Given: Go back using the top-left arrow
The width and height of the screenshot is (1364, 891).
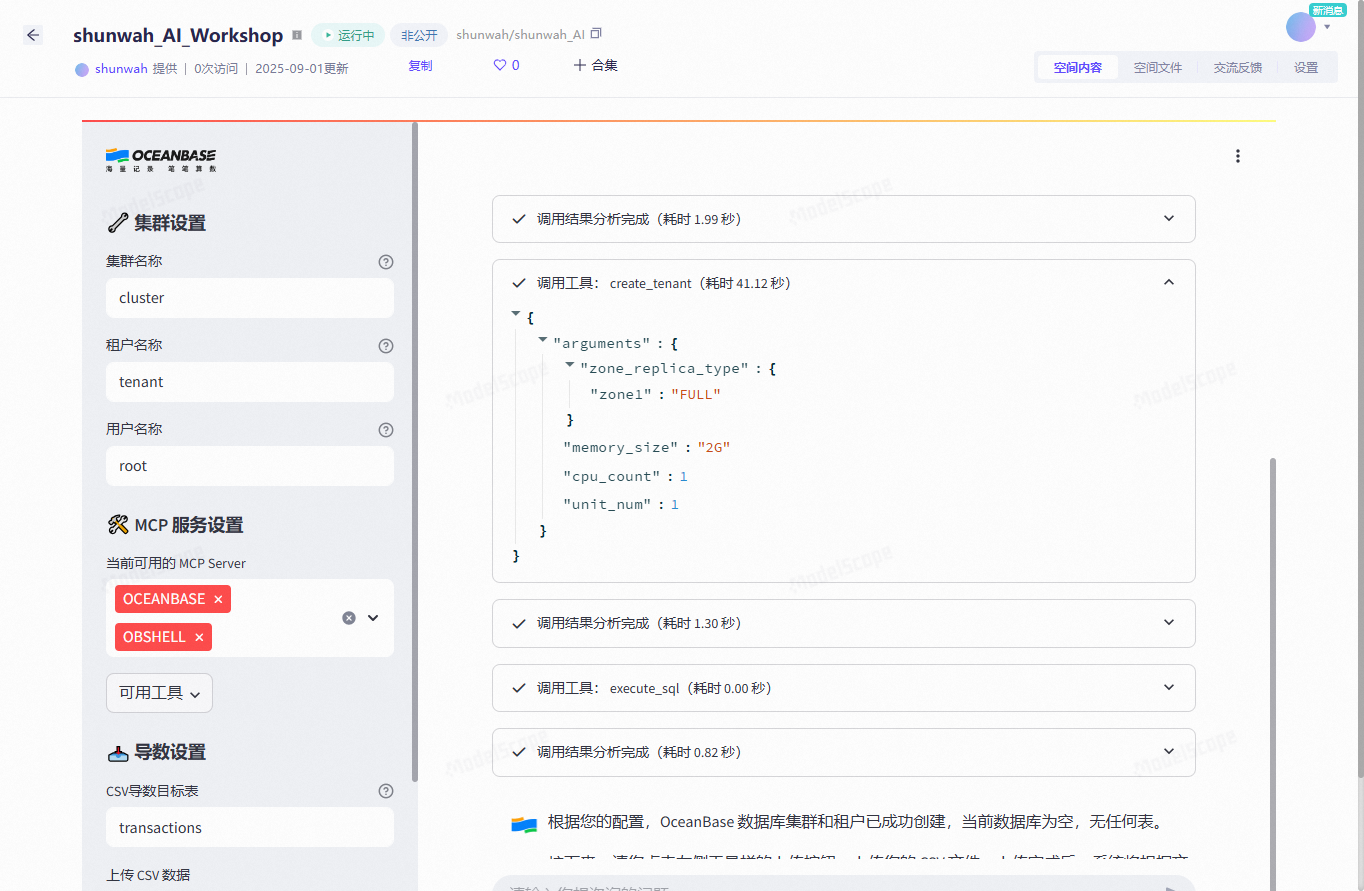Looking at the screenshot, I should [33, 35].
